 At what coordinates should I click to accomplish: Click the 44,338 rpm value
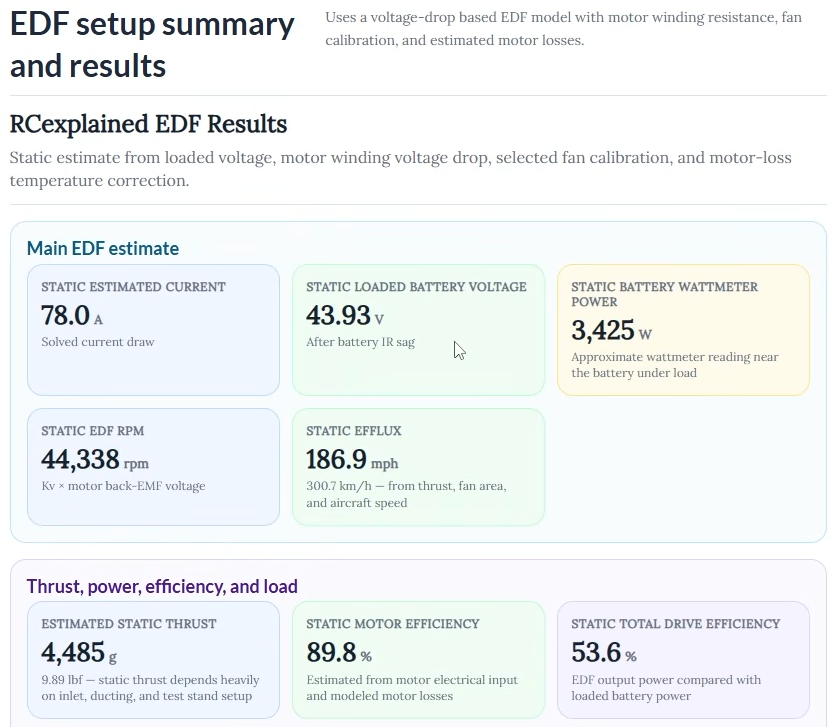click(x=94, y=460)
